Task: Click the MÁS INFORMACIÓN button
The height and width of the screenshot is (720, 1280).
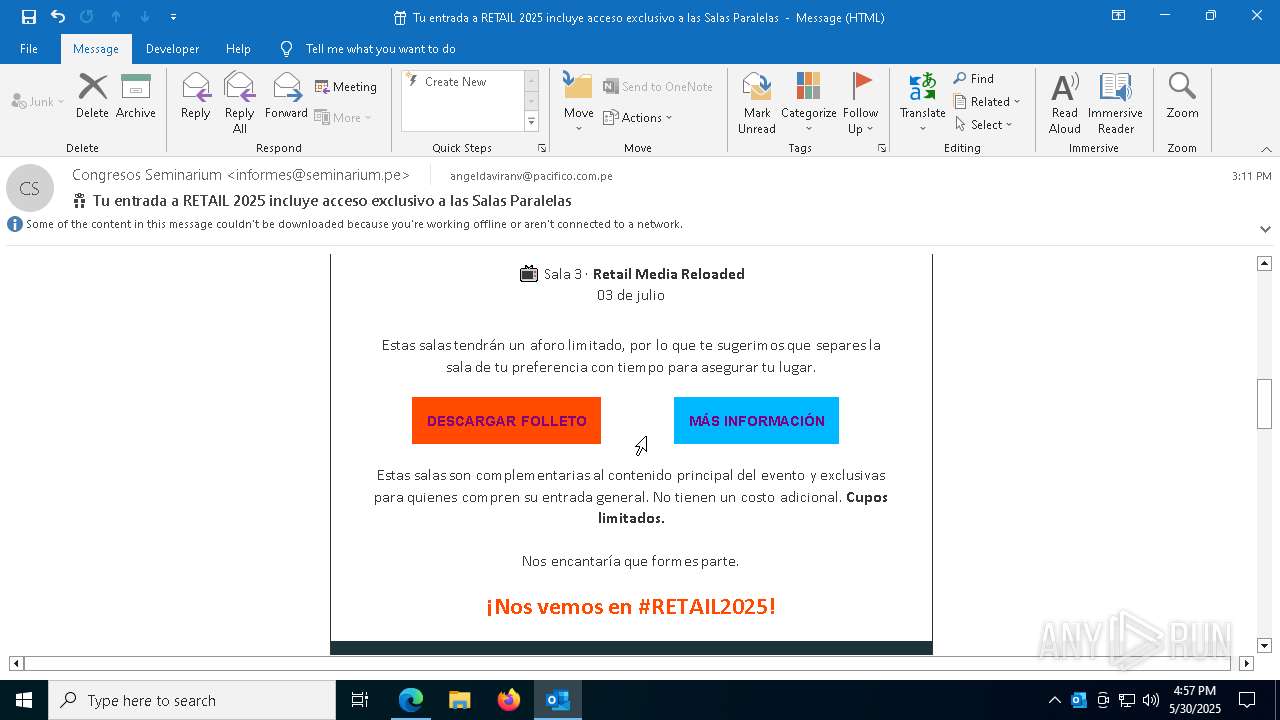Action: click(756, 421)
